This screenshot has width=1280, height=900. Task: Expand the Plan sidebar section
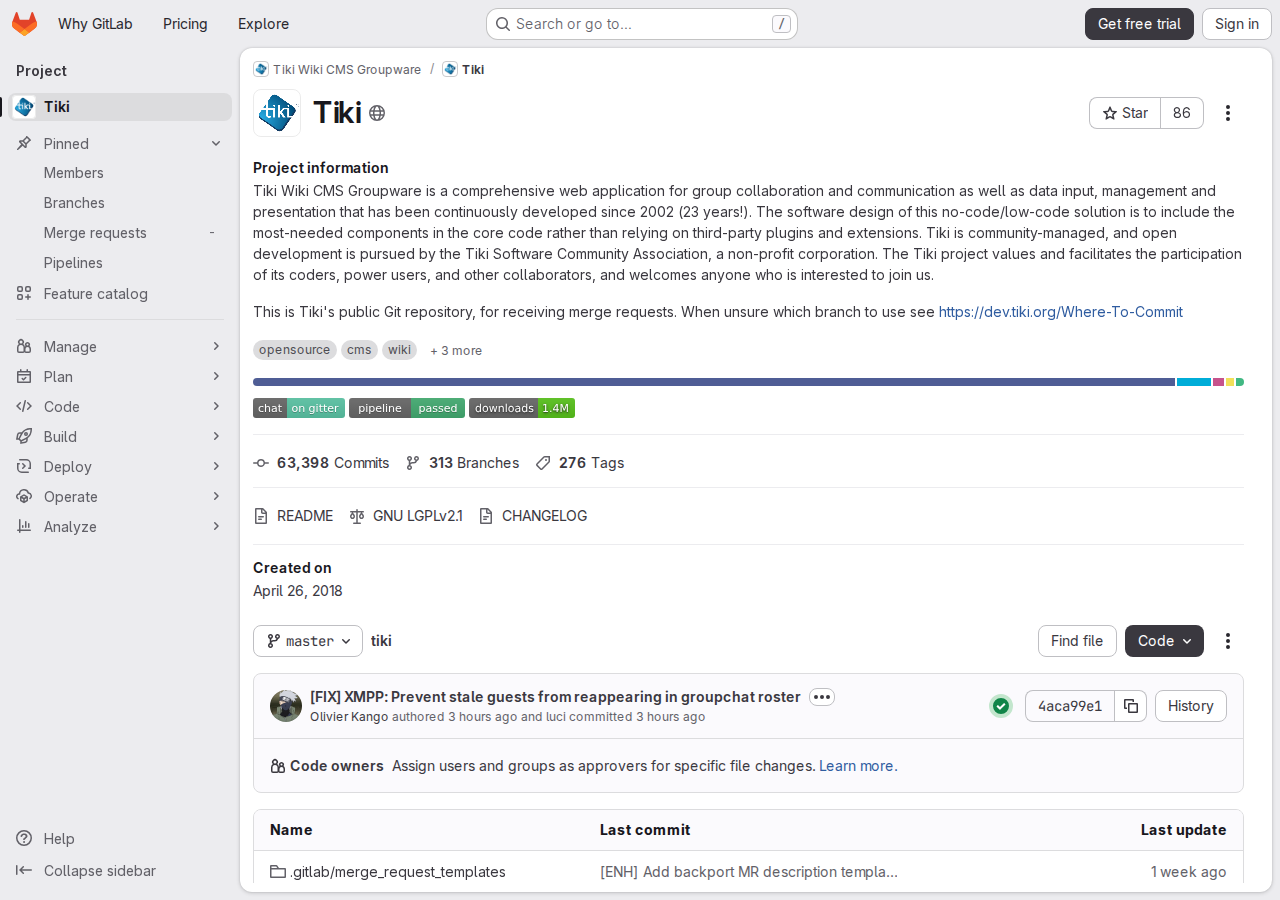[120, 377]
